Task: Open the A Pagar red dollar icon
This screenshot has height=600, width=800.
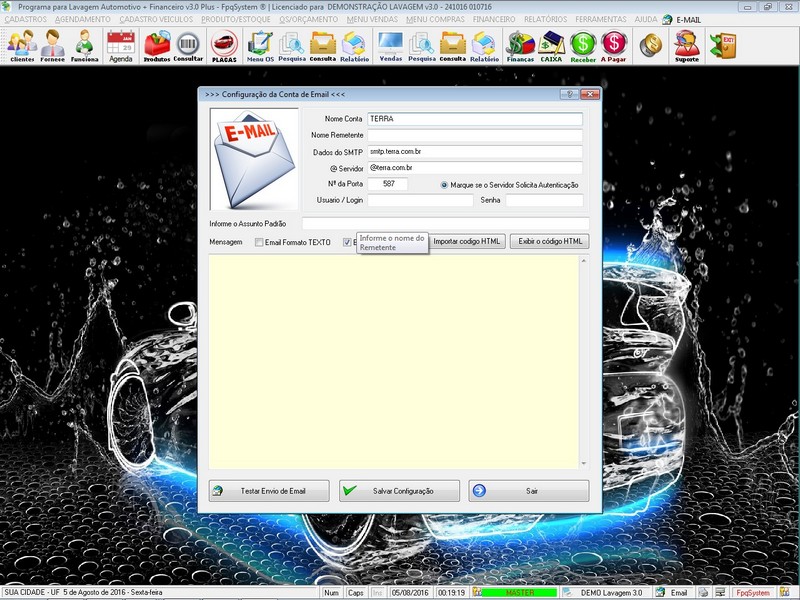Action: coord(613,46)
